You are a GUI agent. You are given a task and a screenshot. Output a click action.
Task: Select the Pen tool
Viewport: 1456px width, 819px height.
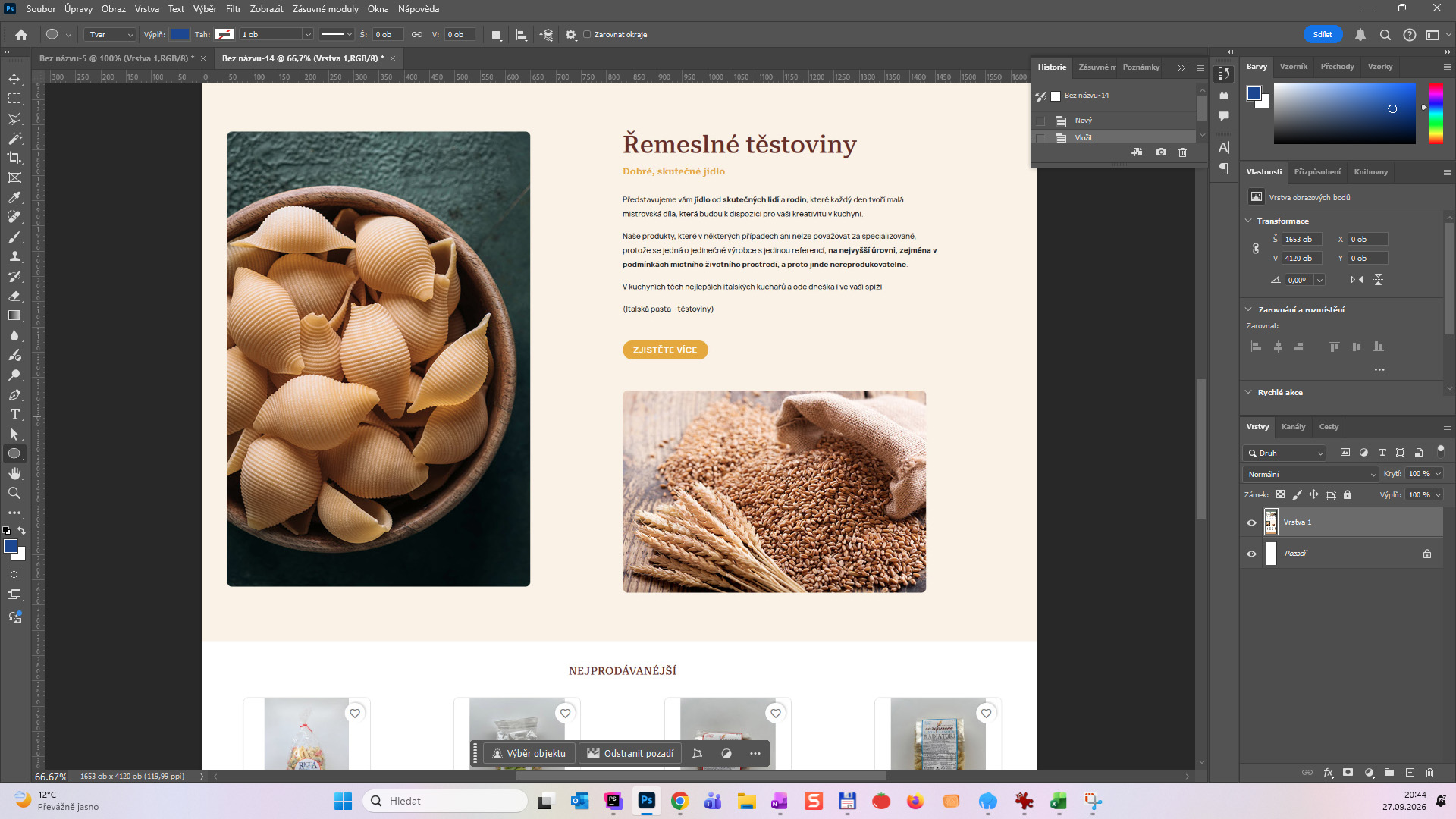click(x=14, y=394)
